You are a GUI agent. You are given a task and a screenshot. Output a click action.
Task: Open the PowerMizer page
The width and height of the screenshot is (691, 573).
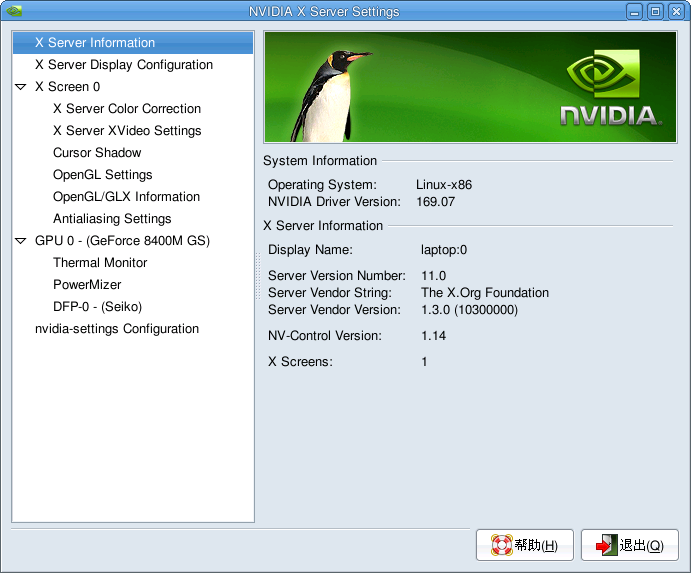[87, 285]
